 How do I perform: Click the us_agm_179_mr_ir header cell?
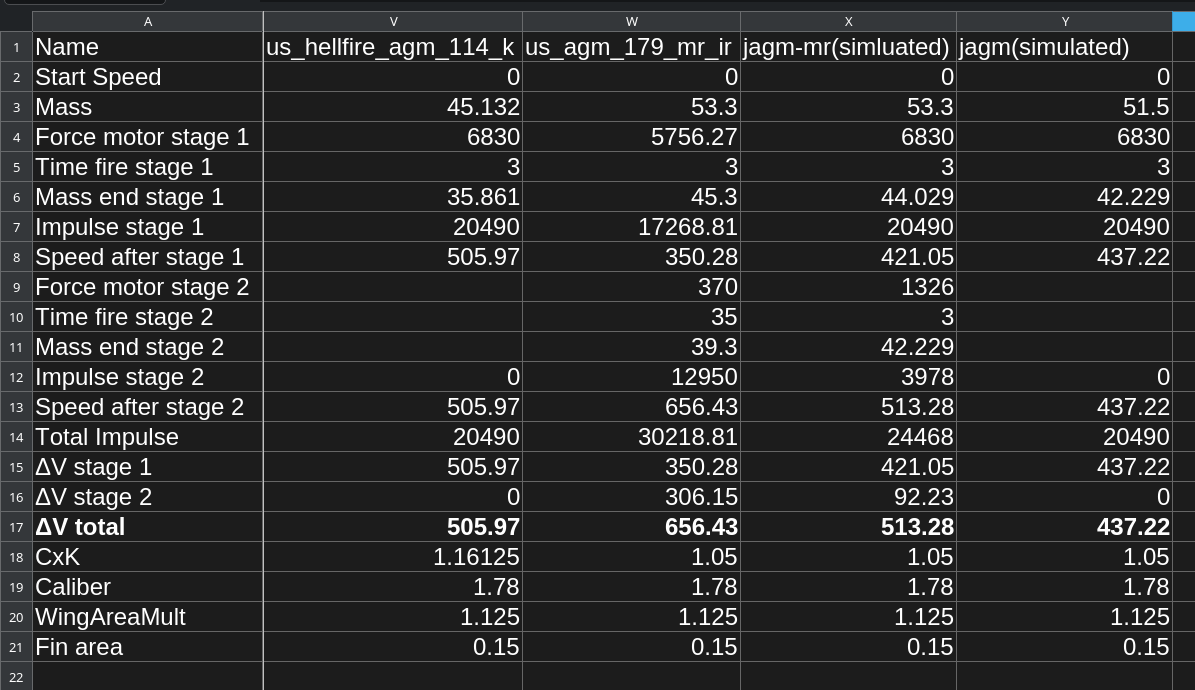(631, 47)
